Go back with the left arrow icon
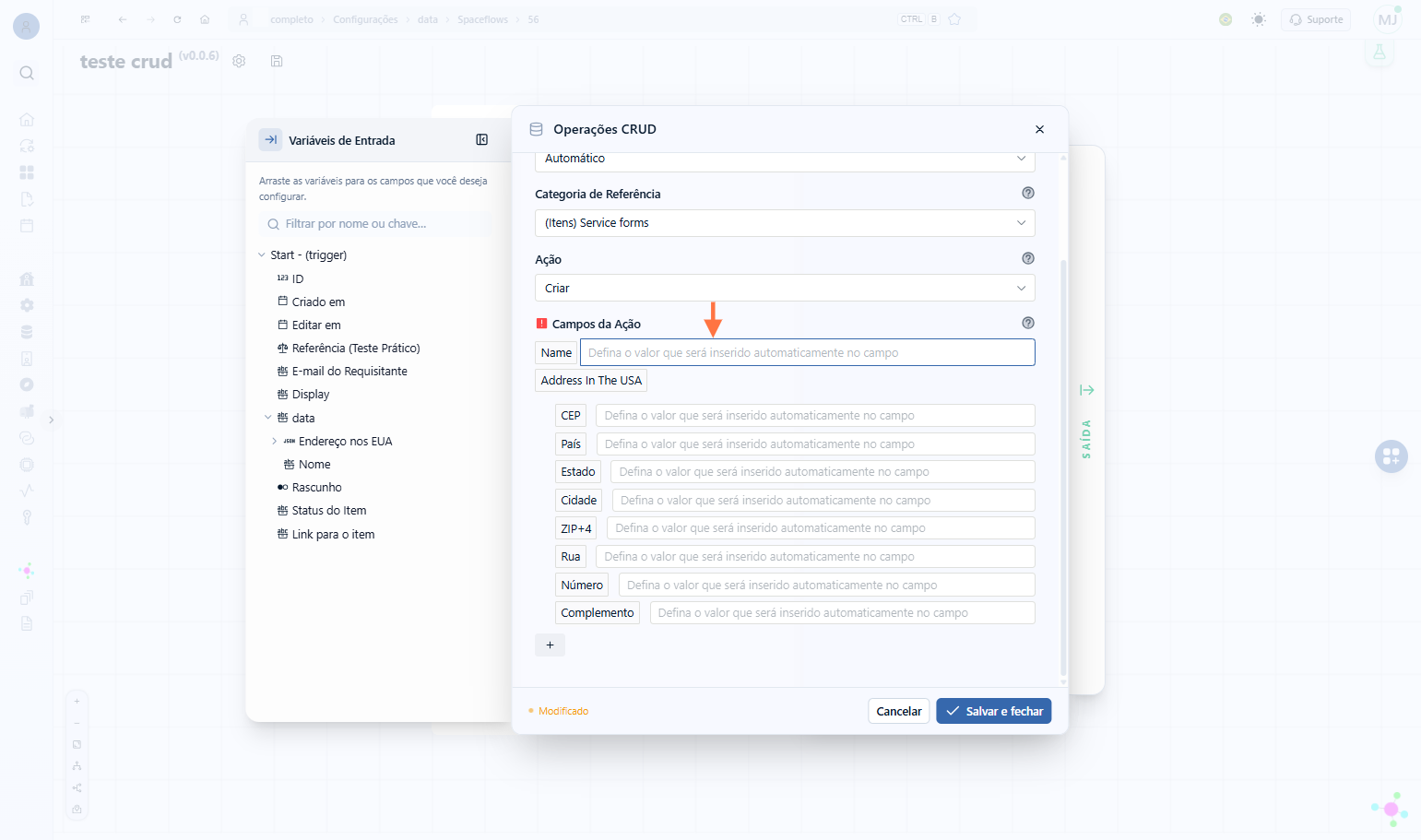1421x840 pixels. point(123,19)
